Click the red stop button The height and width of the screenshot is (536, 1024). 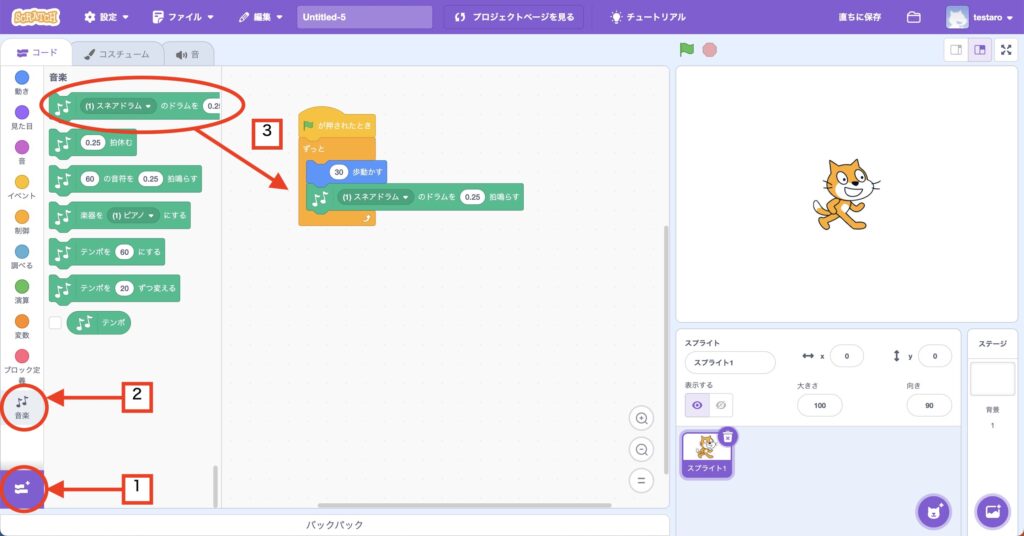point(710,50)
